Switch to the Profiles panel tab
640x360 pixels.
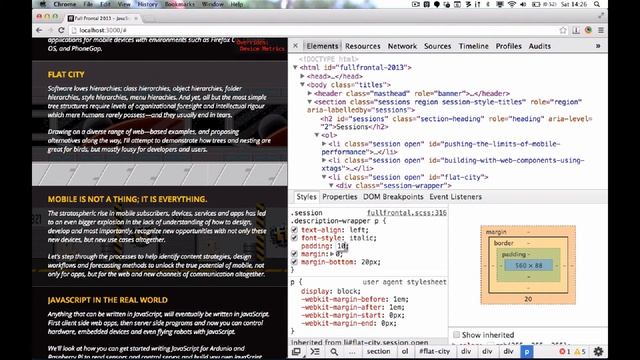[x=509, y=46]
